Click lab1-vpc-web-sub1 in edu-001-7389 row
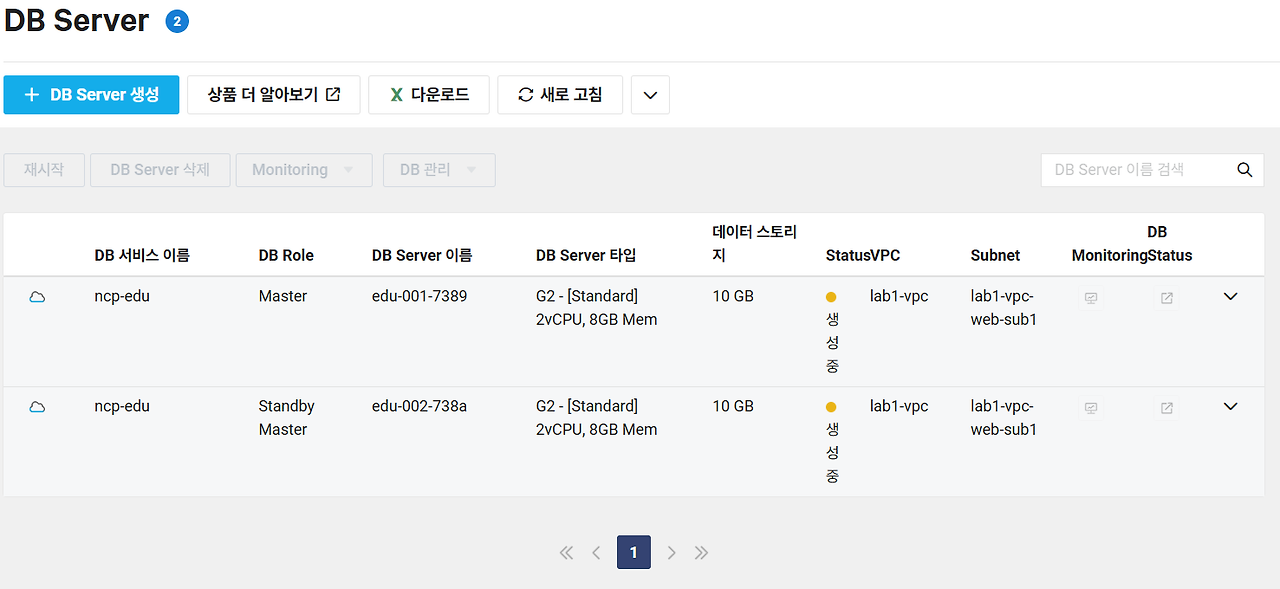The width and height of the screenshot is (1280, 589). (1003, 308)
